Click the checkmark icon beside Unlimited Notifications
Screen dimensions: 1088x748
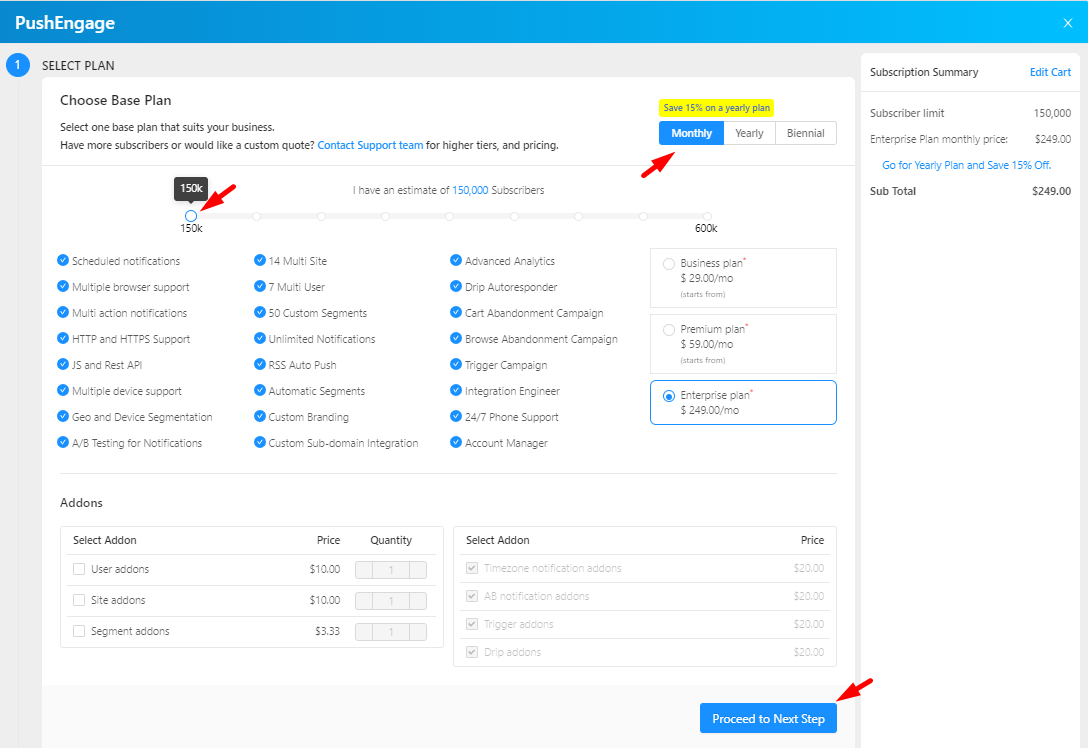[260, 339]
